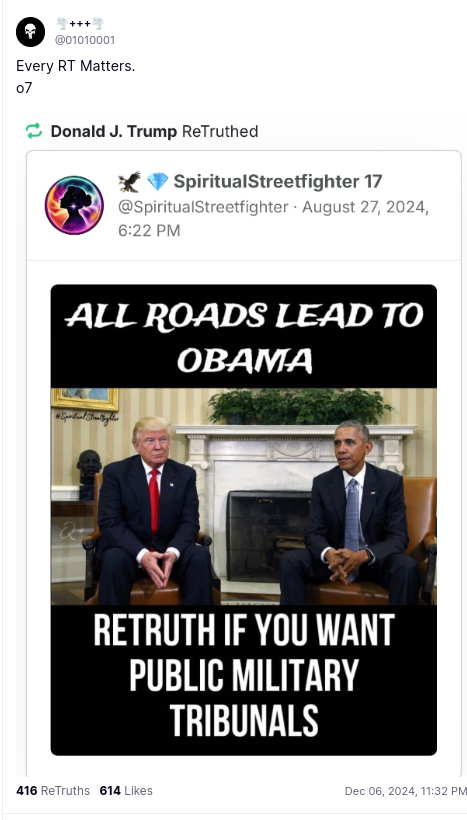Viewport: 467px width, 820px height.
Task: Open SpiritualStreetfighter 17 display name
Action: coord(278,181)
